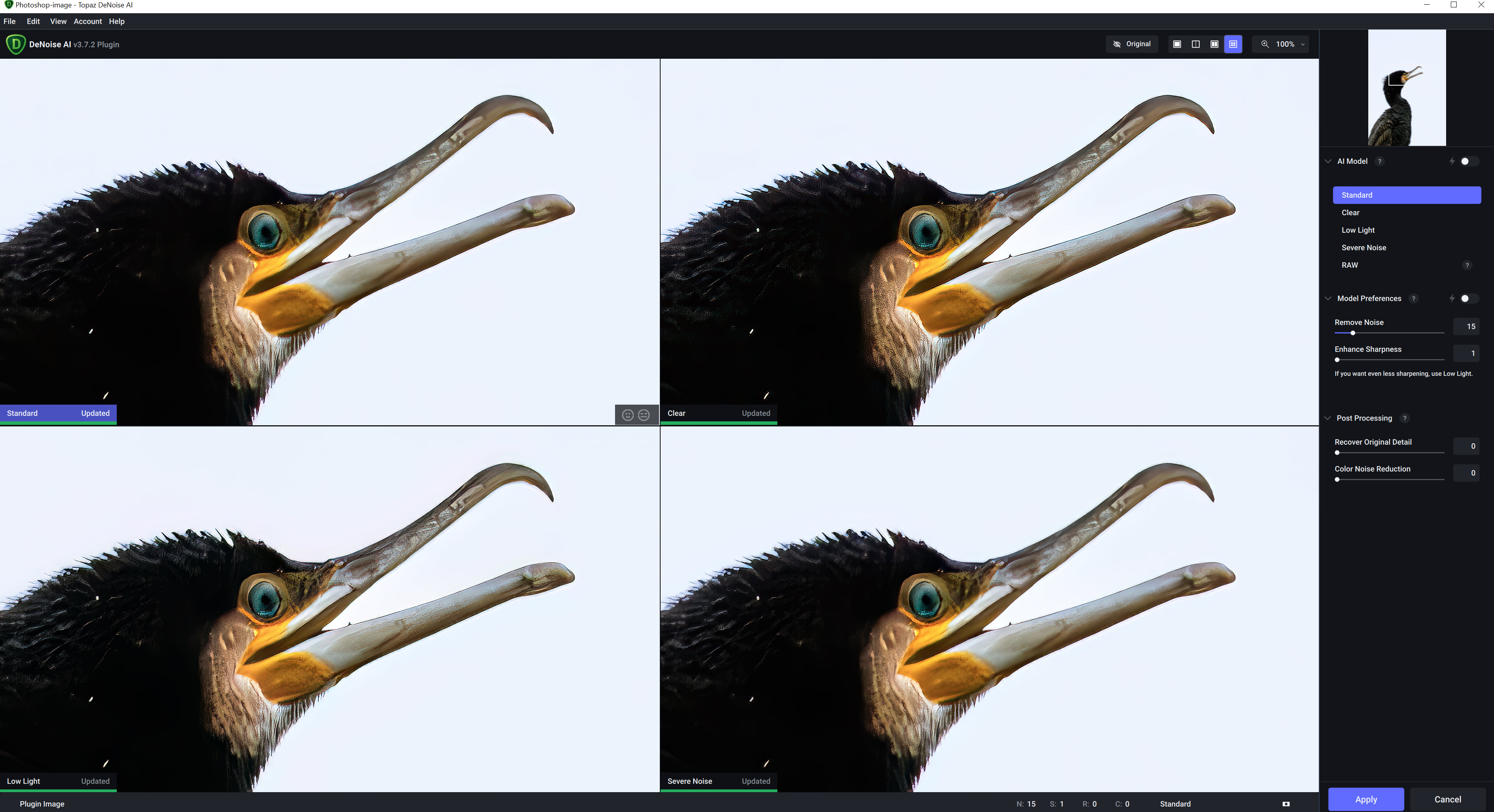Adjust the Remove Noise slider
Screen dimensions: 1494x812
tap(1389, 333)
